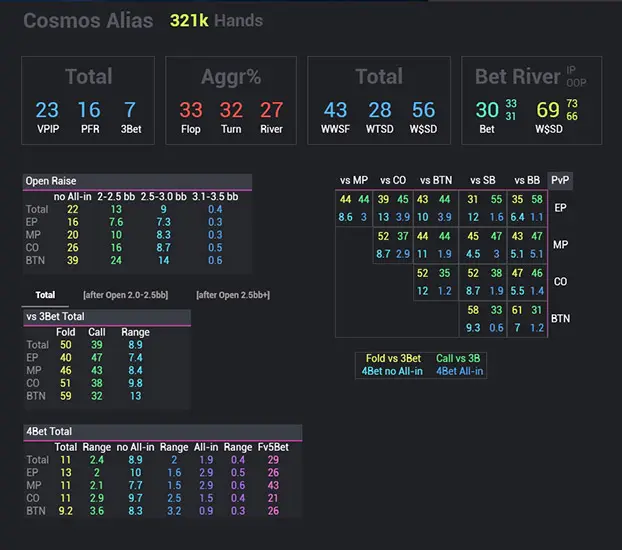Switch to the 'after Open 2.5bb+' tab
Image resolution: width=622 pixels, height=550 pixels.
[x=233, y=296]
